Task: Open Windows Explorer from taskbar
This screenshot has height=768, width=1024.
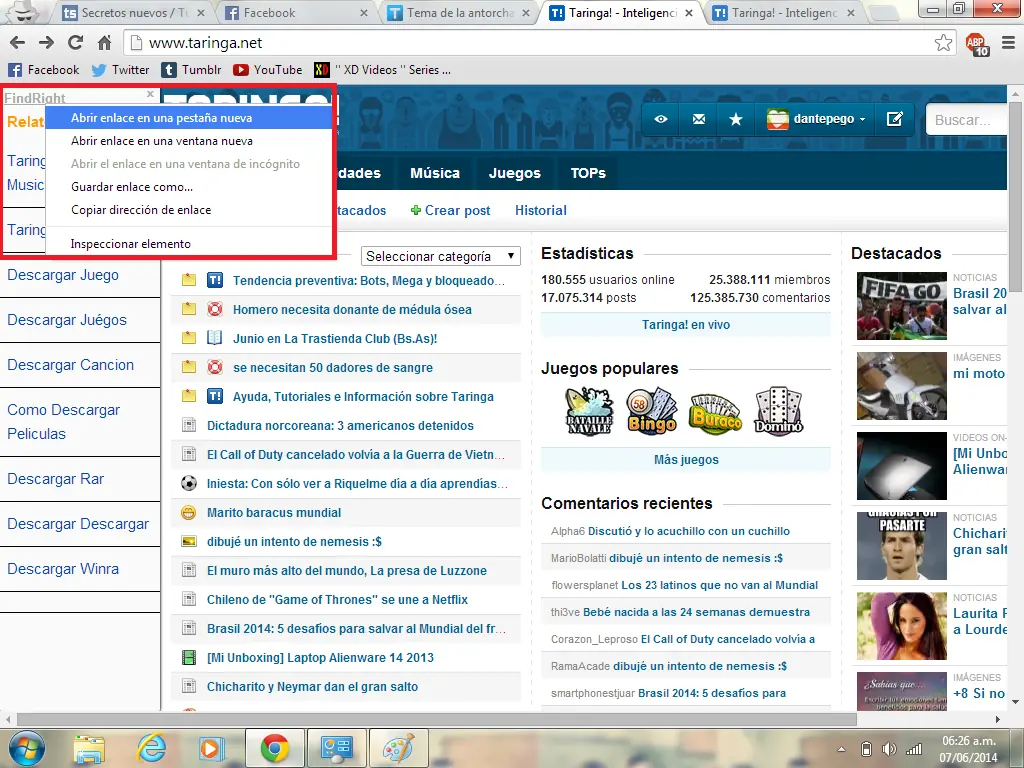Action: tap(89, 749)
